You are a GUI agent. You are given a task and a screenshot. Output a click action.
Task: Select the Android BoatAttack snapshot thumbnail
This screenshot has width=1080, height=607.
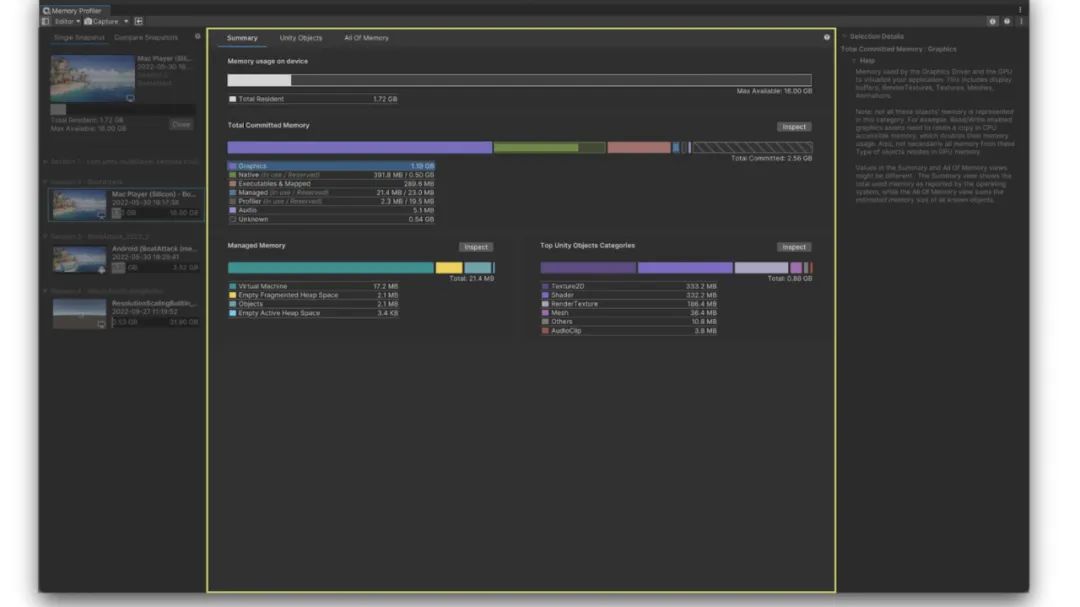coord(79,259)
